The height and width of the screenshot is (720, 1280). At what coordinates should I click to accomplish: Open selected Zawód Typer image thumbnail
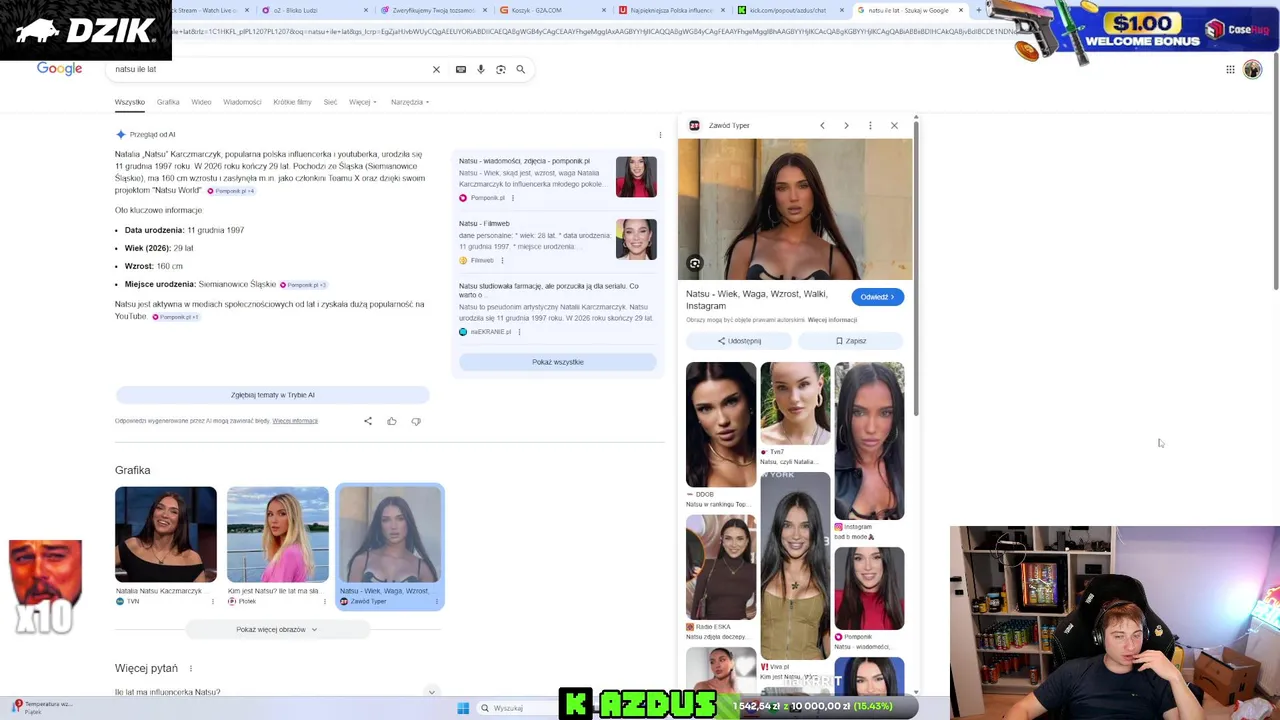point(389,534)
